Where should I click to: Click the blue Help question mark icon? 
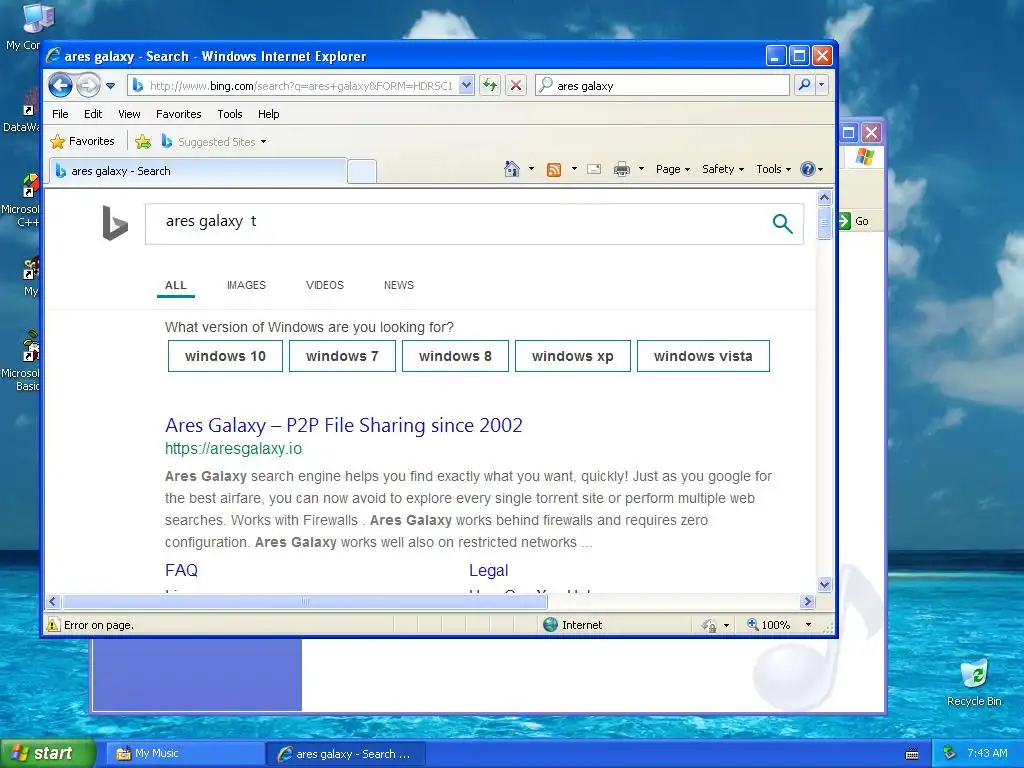[x=808, y=169]
